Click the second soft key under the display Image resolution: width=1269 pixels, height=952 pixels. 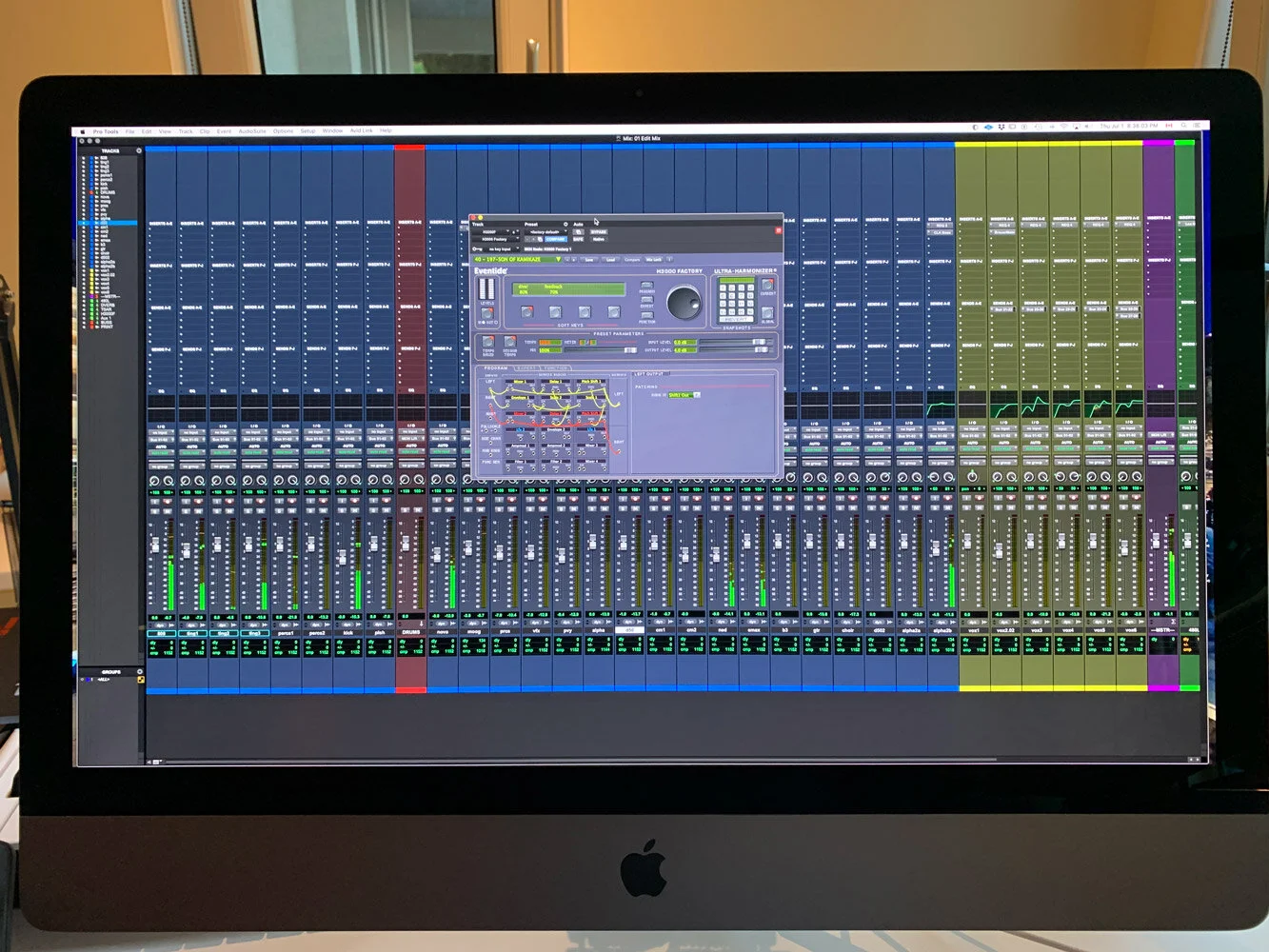tap(556, 311)
